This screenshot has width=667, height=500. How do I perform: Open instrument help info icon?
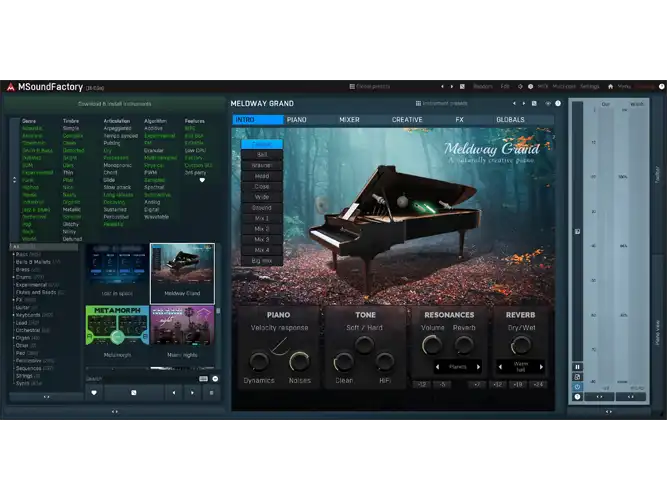click(x=558, y=103)
